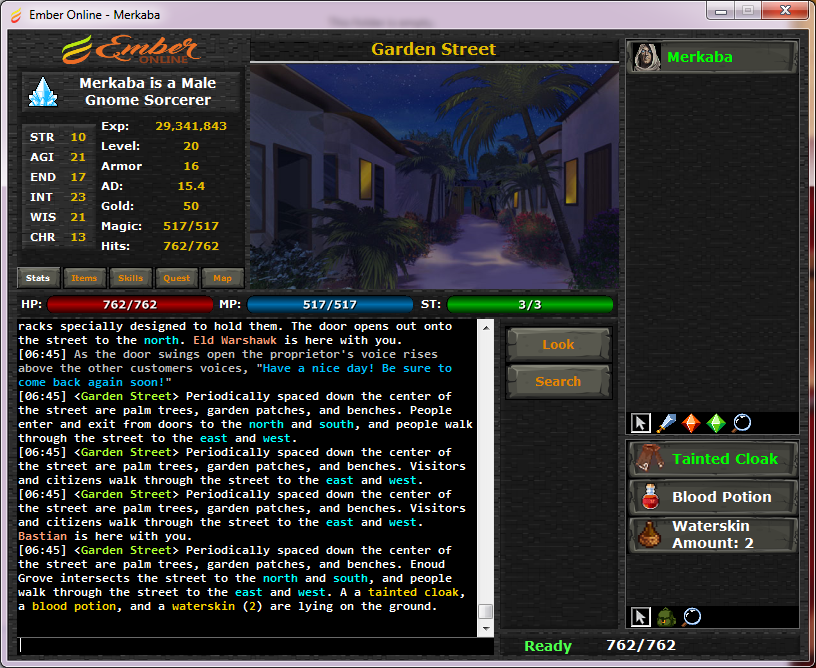
Task: Switch to the Skills tab
Action: 130,278
